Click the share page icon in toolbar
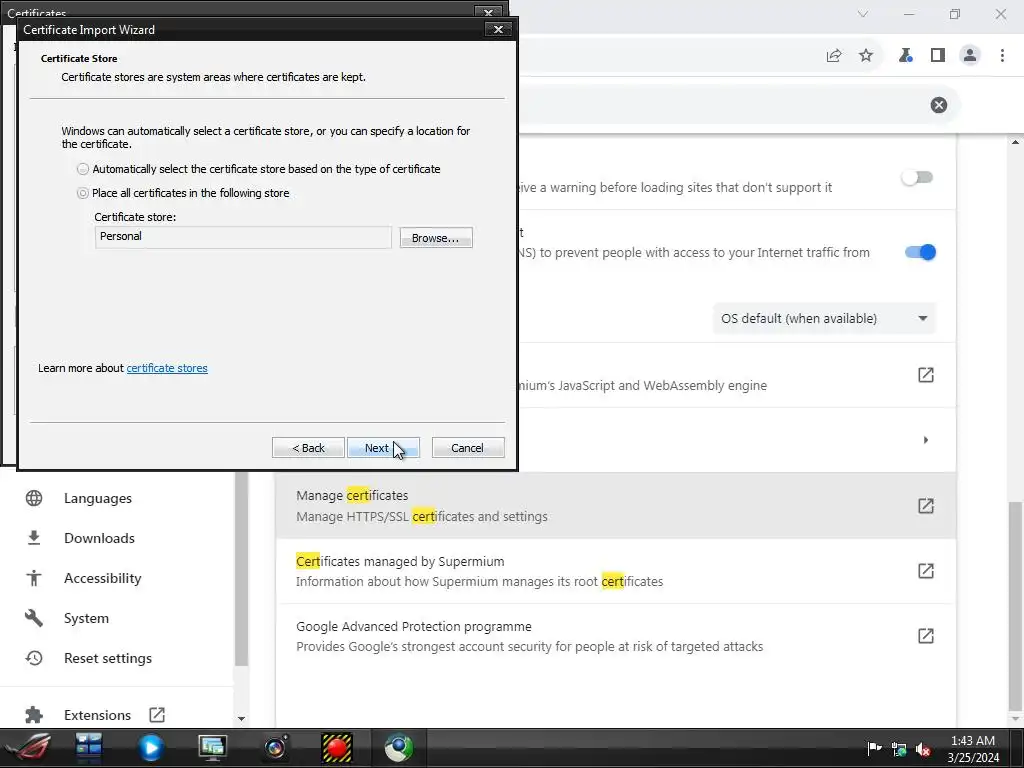 pyautogui.click(x=834, y=56)
